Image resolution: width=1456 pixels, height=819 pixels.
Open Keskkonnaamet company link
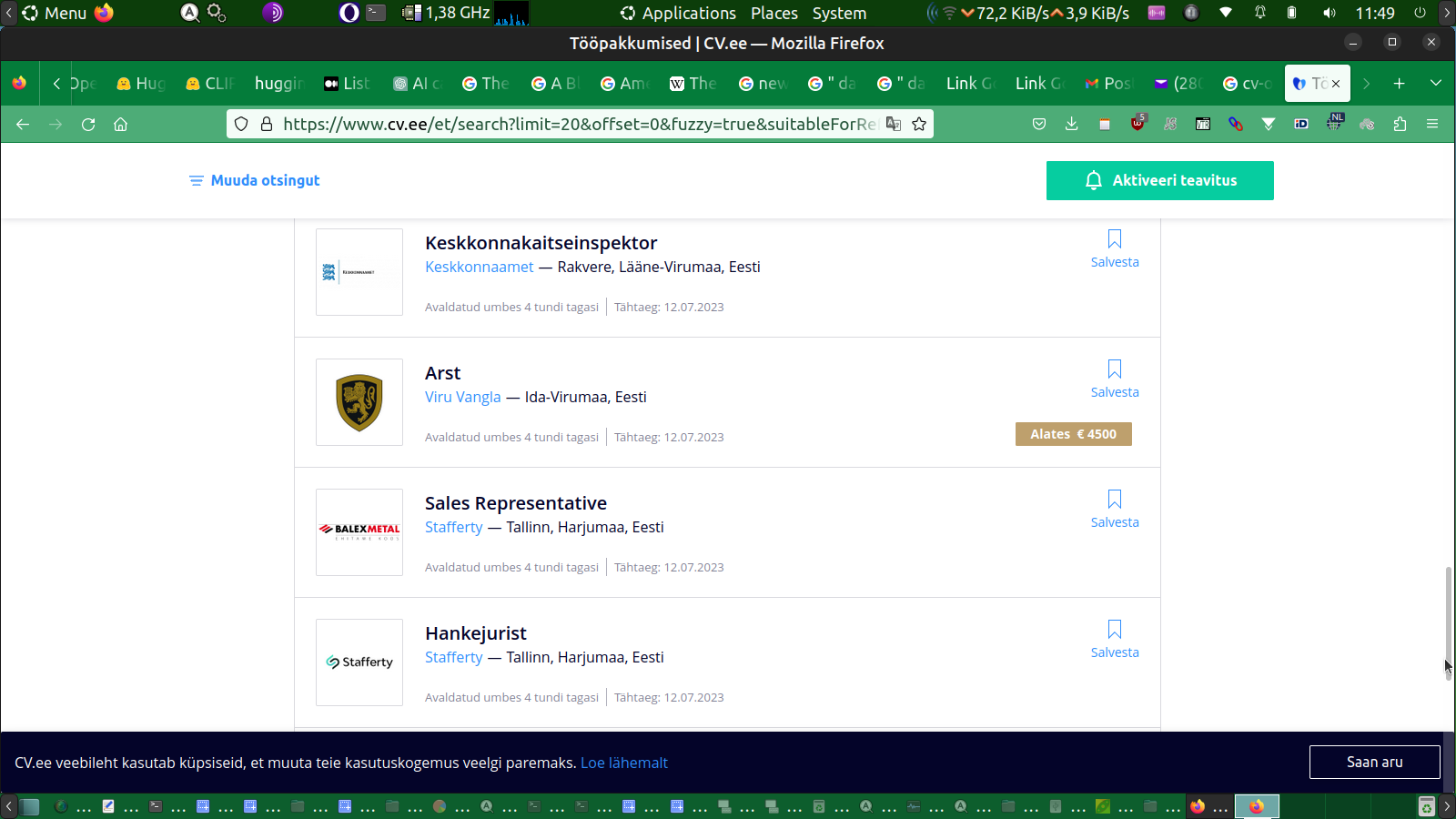480,267
